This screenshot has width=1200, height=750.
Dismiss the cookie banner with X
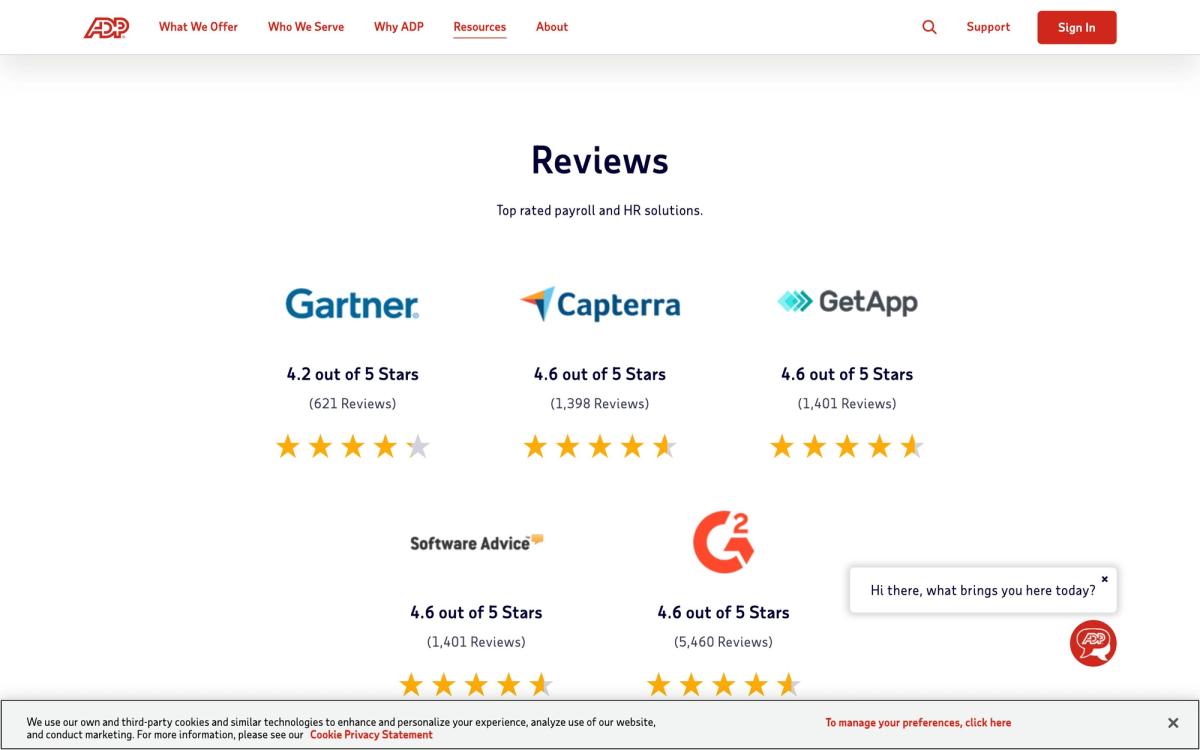coord(1173,722)
